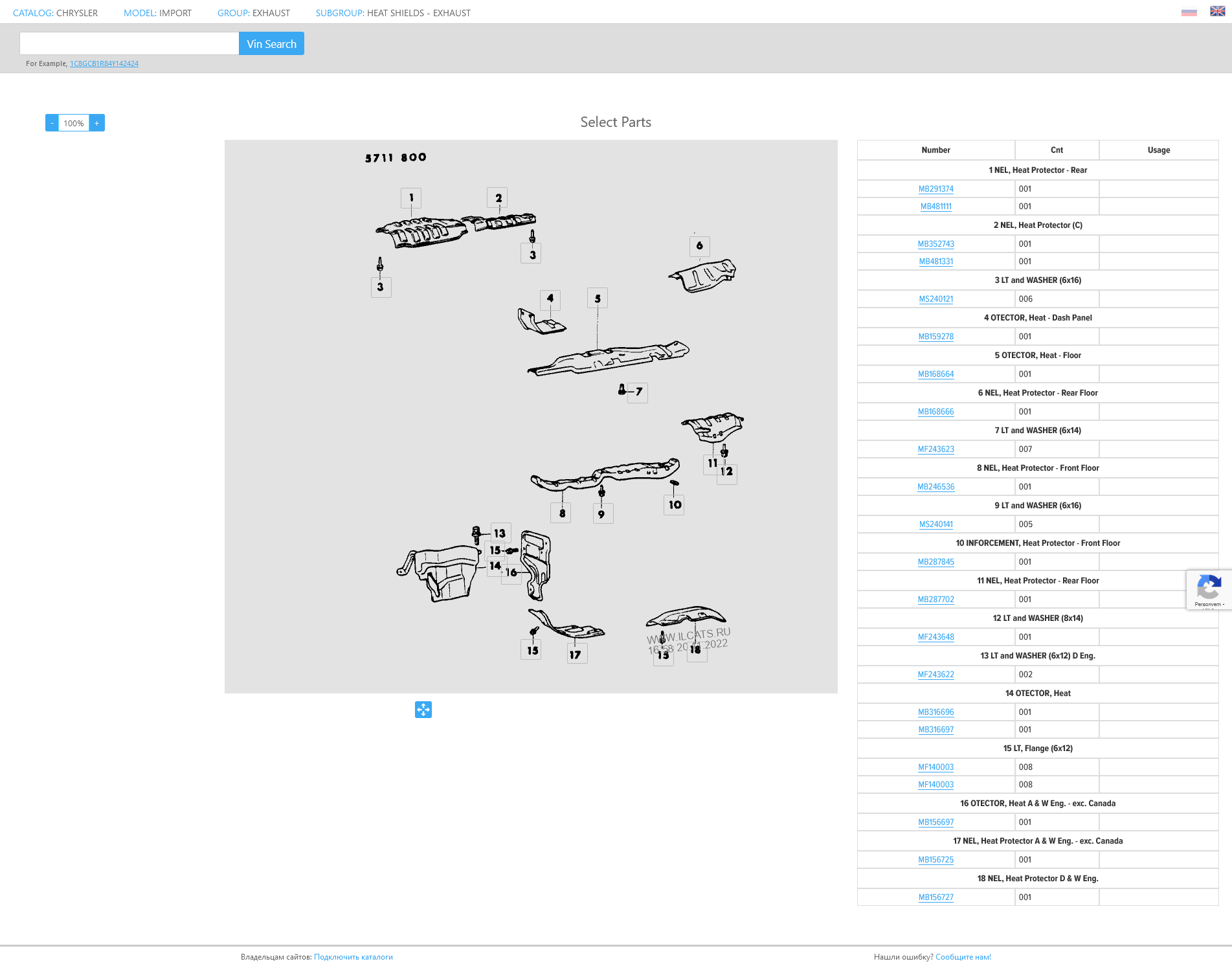Click the example VIN 1C8GCB1R84Y142424
The image size is (1232, 968).
(x=104, y=63)
